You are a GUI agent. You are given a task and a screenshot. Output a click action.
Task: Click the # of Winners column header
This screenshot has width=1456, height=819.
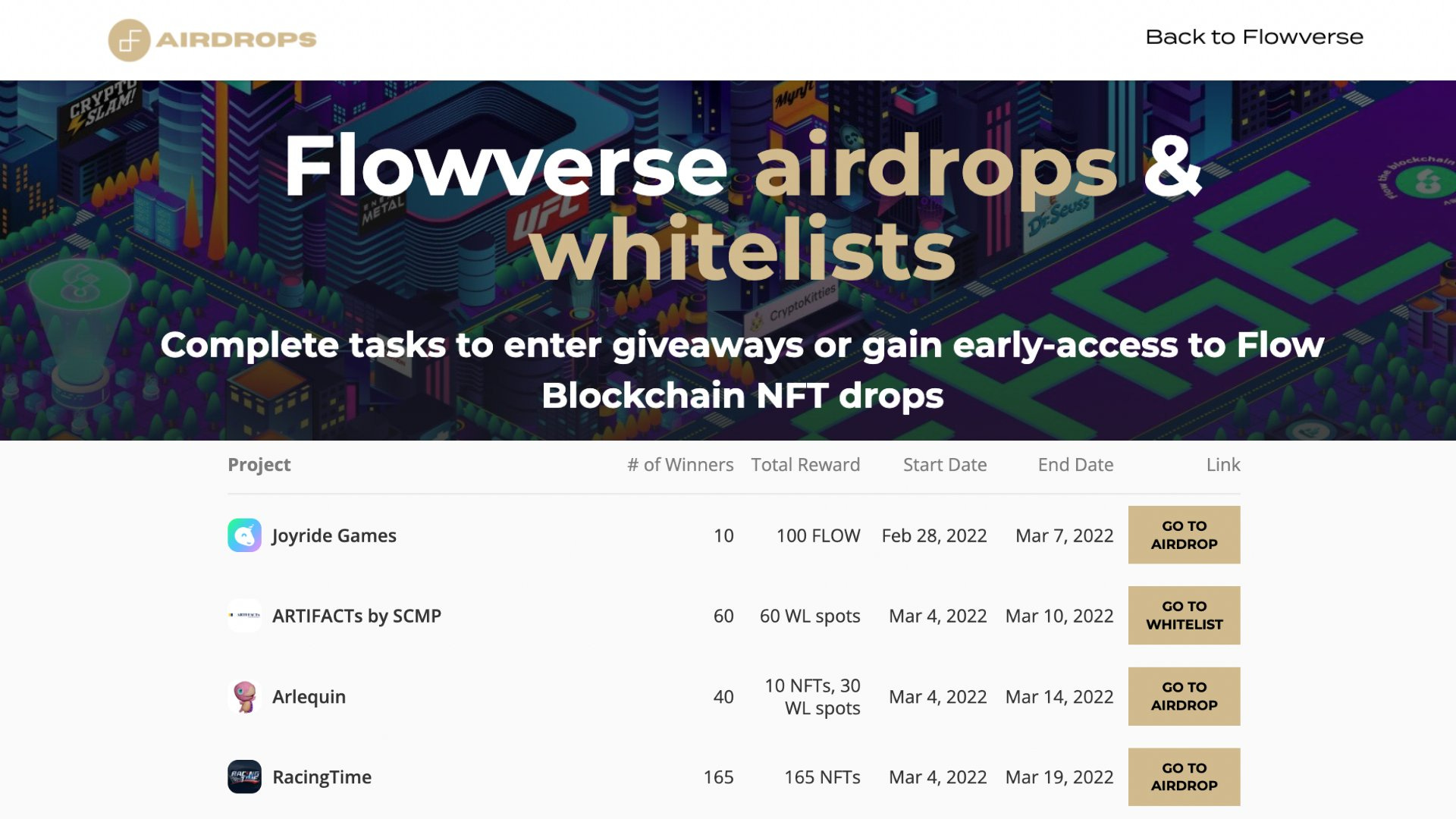(x=679, y=464)
